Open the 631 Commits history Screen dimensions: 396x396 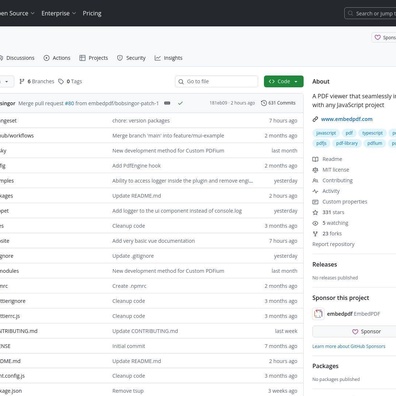tap(278, 103)
